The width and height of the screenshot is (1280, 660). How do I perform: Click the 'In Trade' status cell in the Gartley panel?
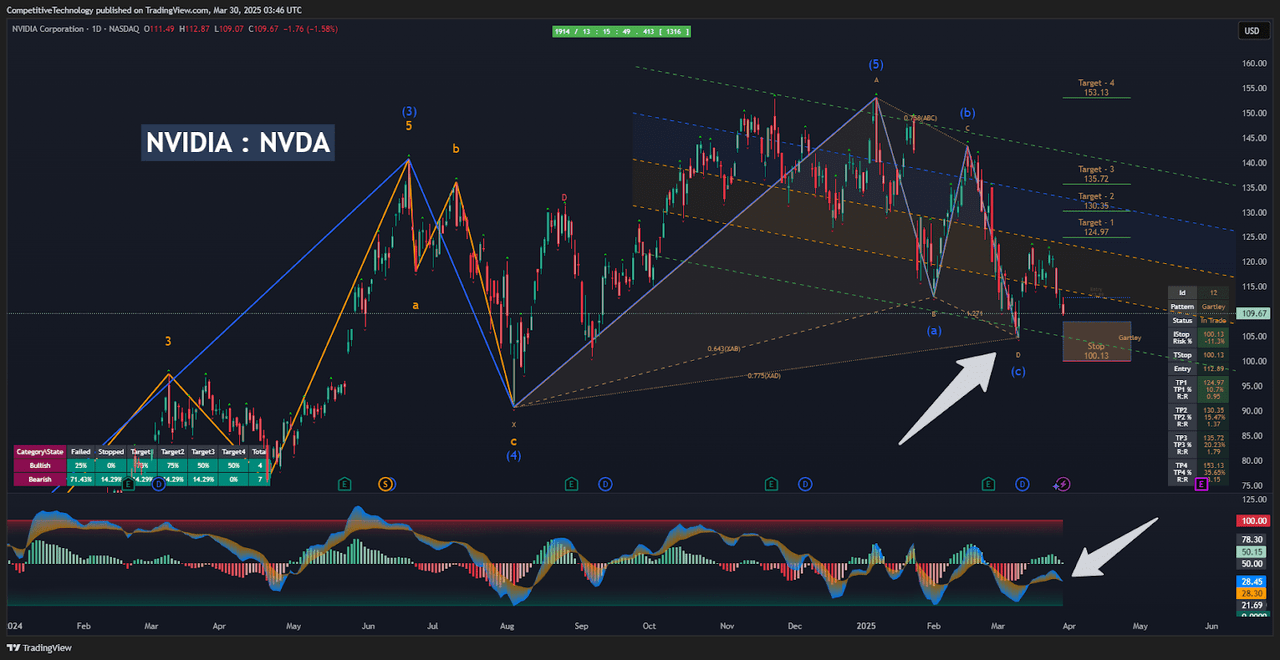point(1213,320)
